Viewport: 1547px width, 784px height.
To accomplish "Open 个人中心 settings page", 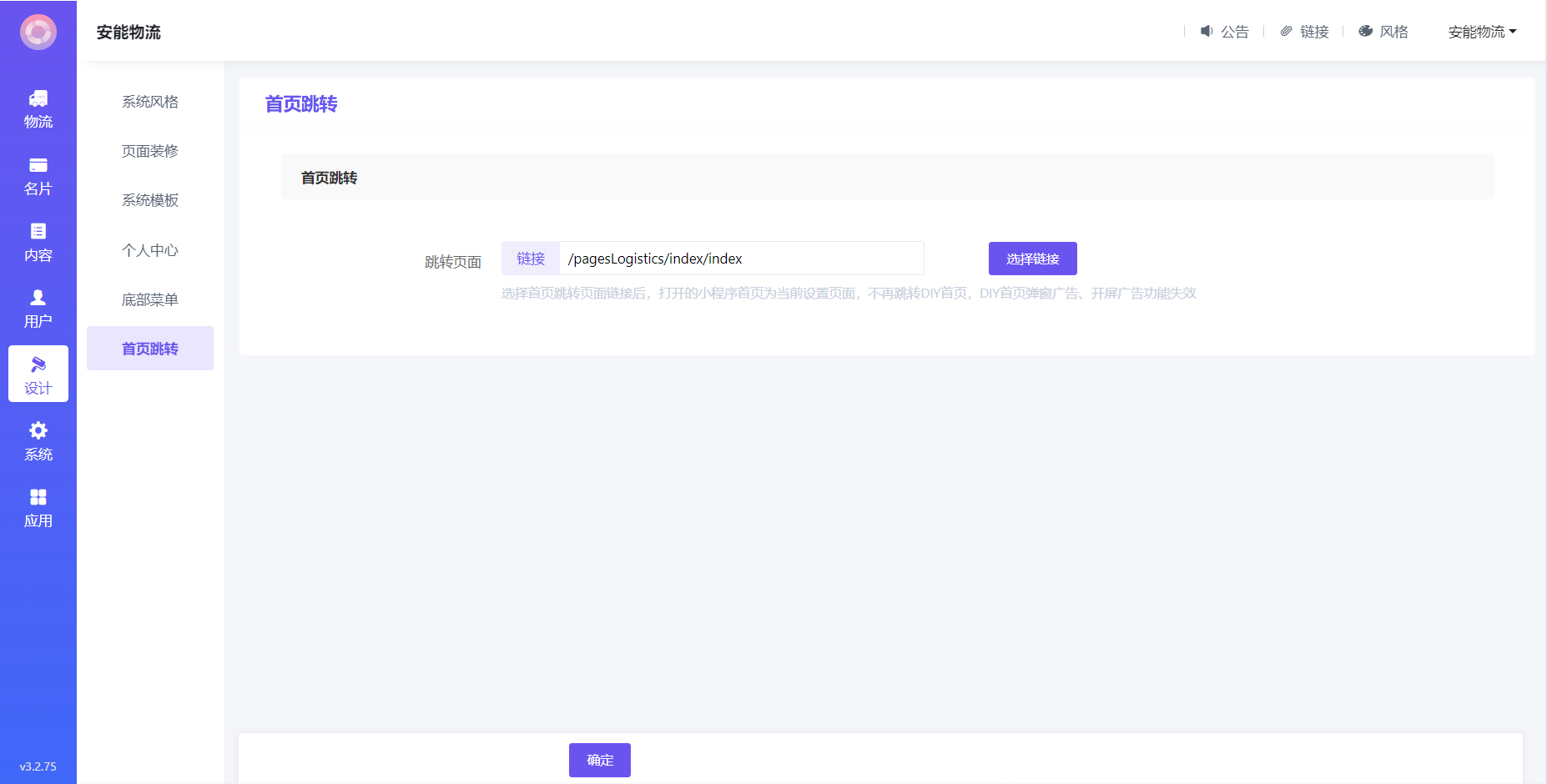I will click(150, 250).
